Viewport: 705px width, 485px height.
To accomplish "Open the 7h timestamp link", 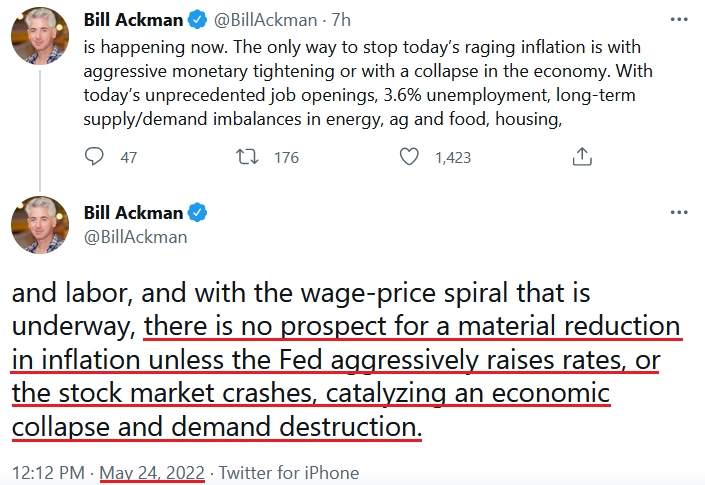I will 341,20.
